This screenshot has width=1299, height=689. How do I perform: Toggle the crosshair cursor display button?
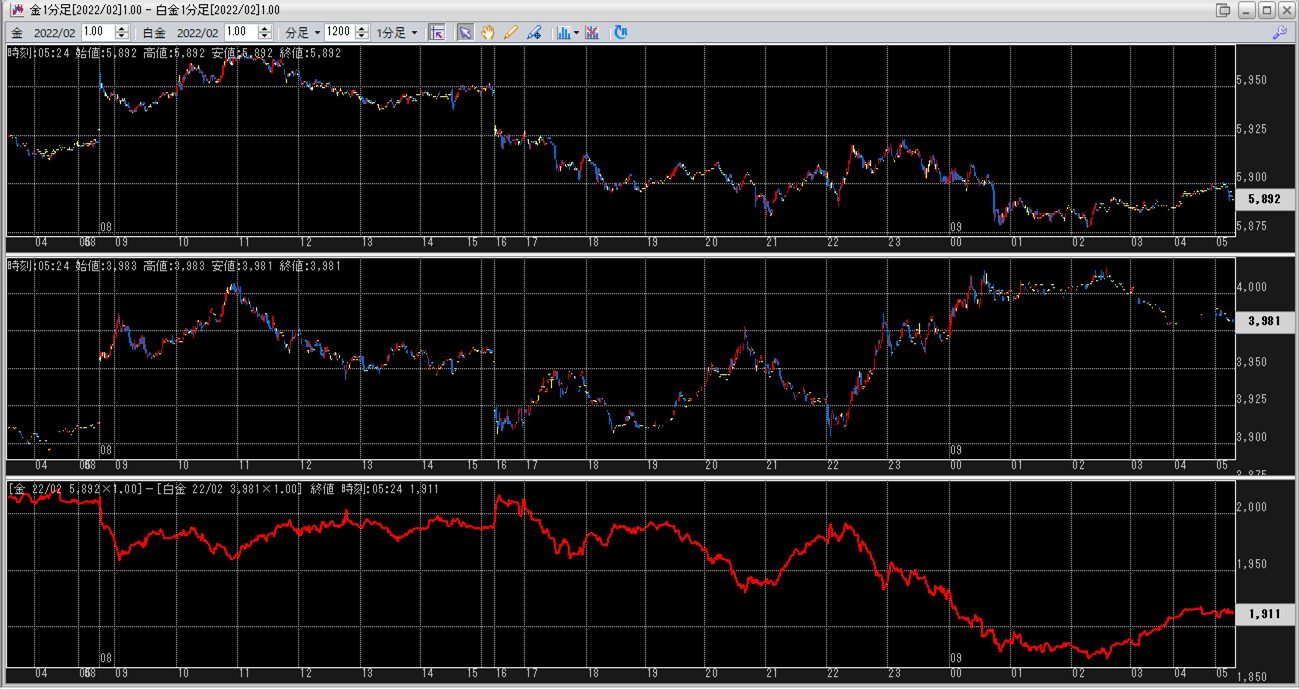pos(436,32)
